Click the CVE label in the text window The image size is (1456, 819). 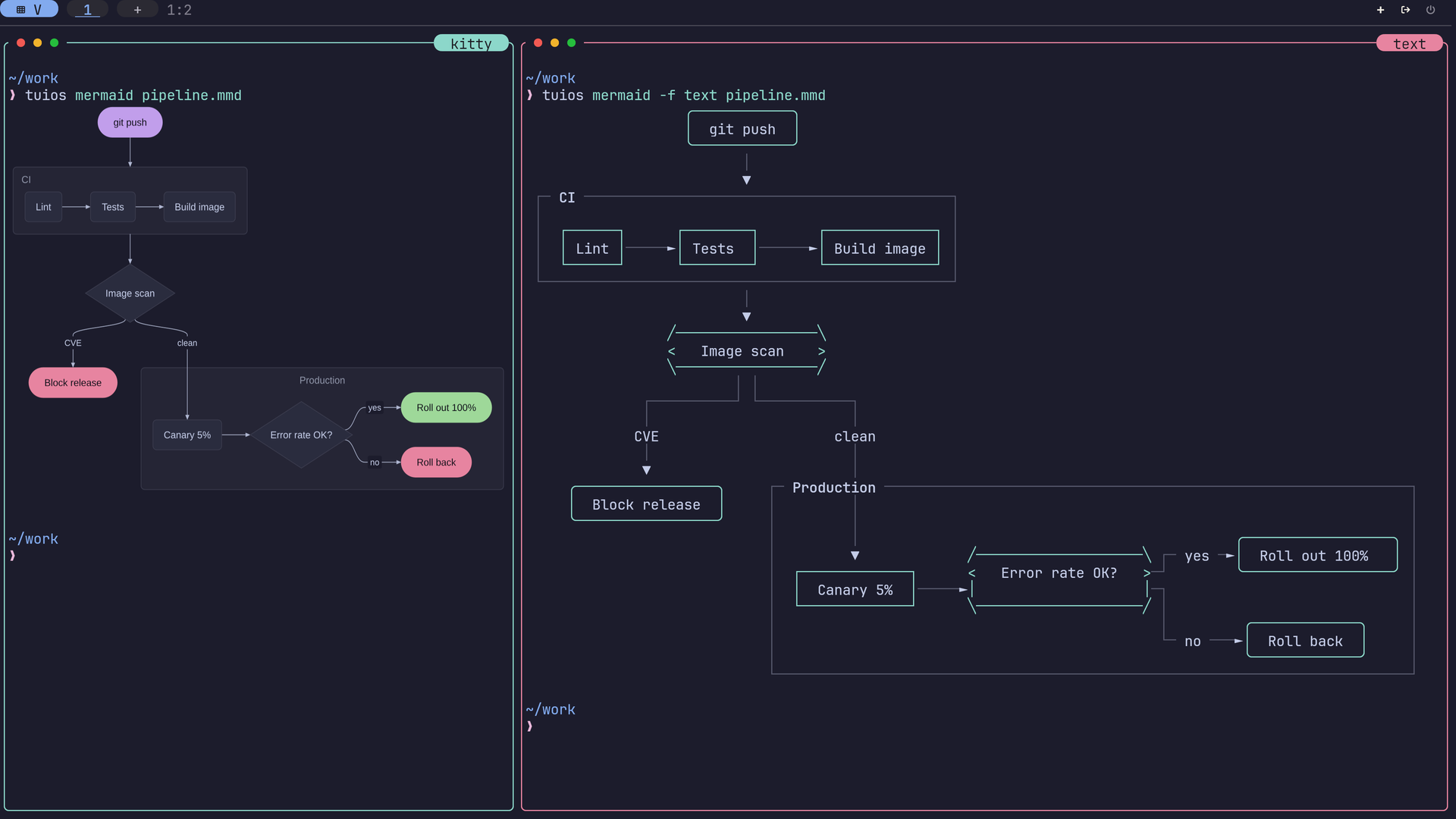click(646, 437)
